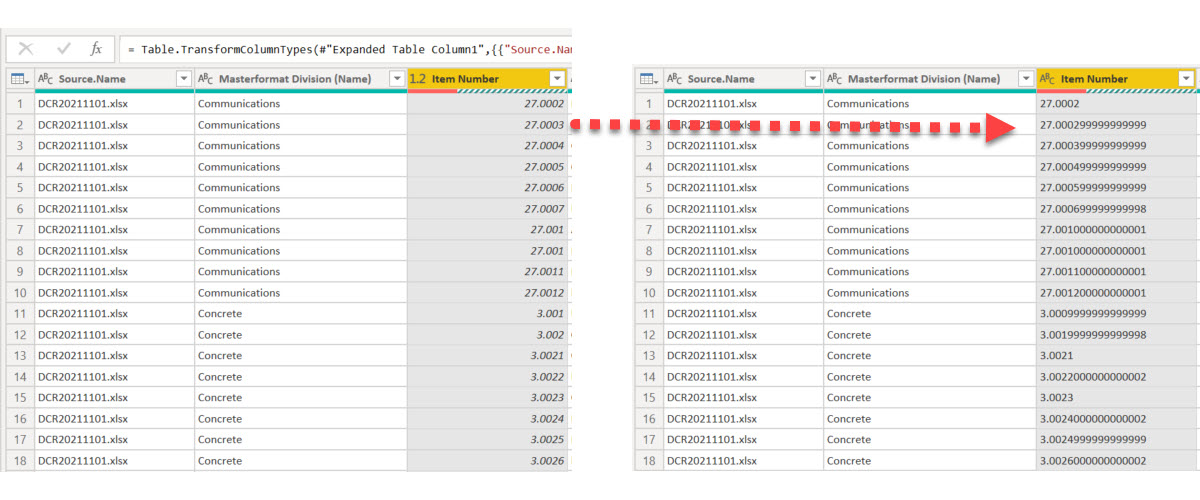Viewport: 1200px width, 500px height.
Task: Open the Source.Name filter dropdown in right table
Action: point(812,79)
